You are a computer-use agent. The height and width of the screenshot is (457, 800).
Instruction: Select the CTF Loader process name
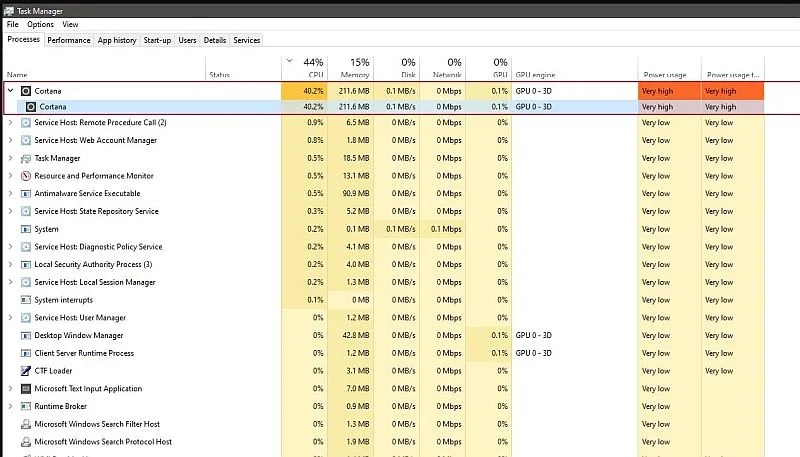pos(53,371)
